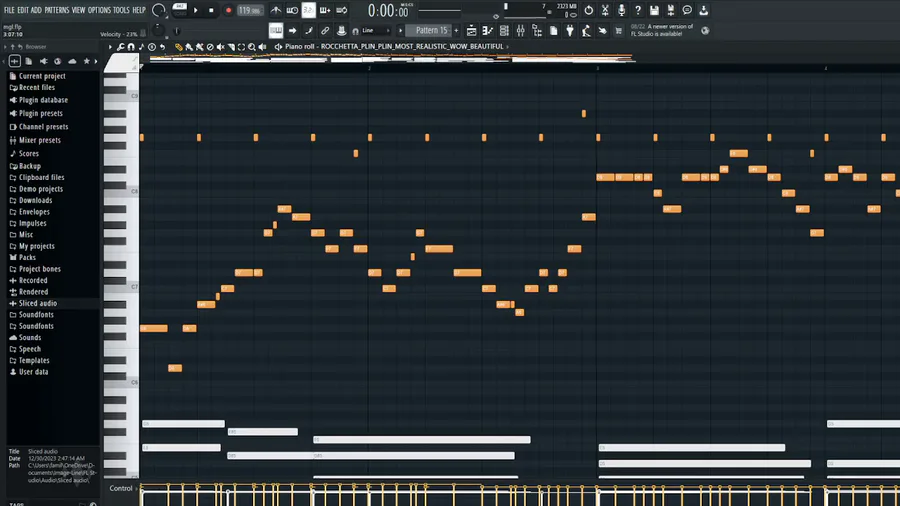Open the Mixer icon
900x506 pixels.
click(x=521, y=30)
